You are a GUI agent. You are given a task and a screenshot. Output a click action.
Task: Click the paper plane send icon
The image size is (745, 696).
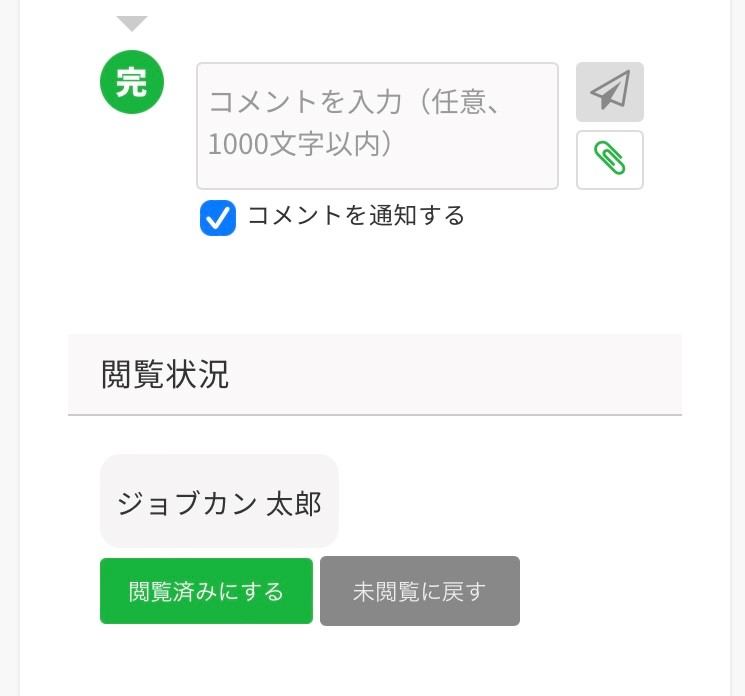(x=610, y=92)
